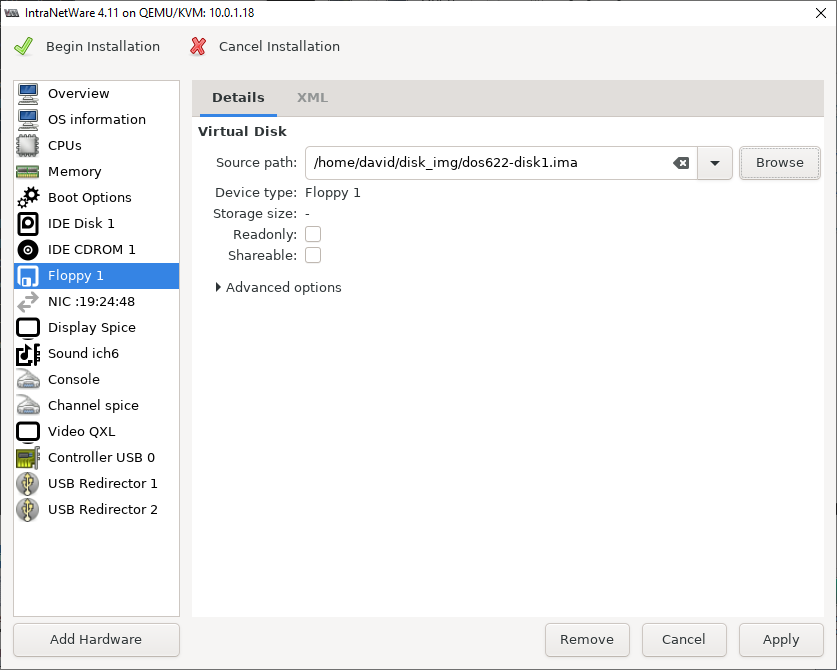Screen dimensions: 837x670
Task: Click the Controller USB 0 card icon
Action: point(28,458)
